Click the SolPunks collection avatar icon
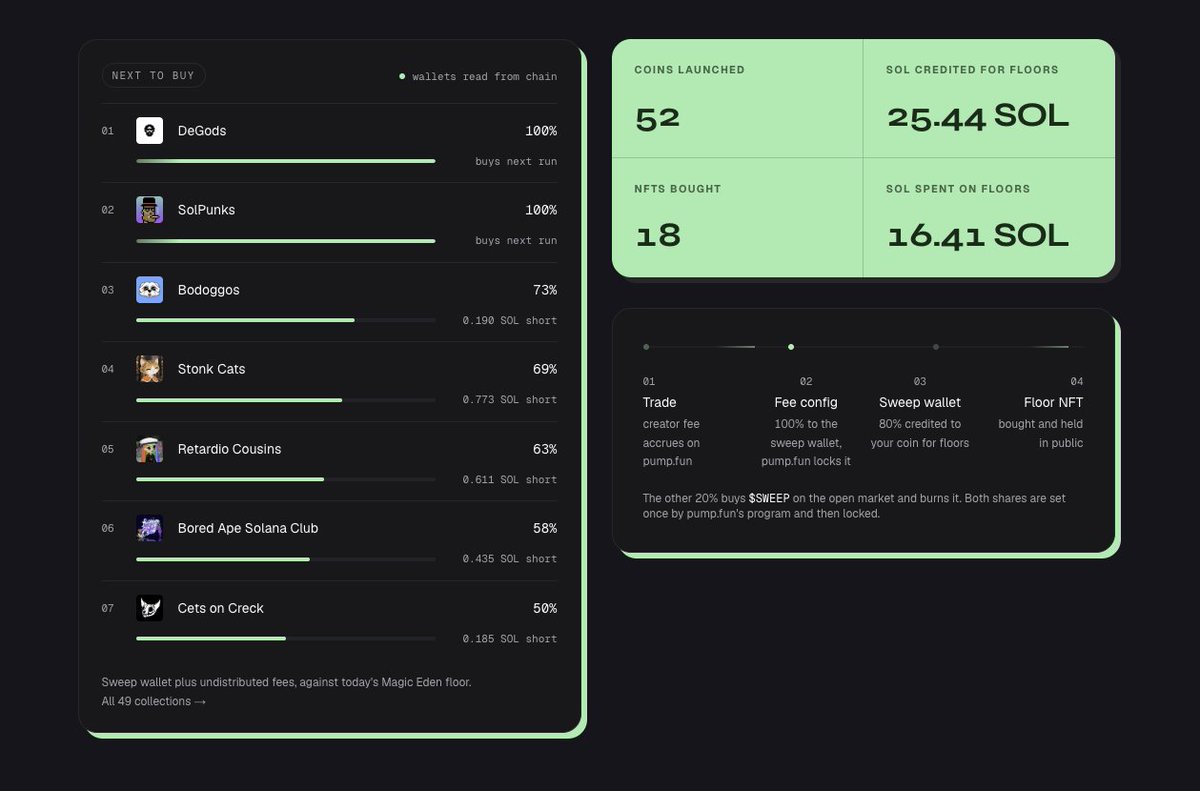This screenshot has height=791, width=1200. [149, 210]
